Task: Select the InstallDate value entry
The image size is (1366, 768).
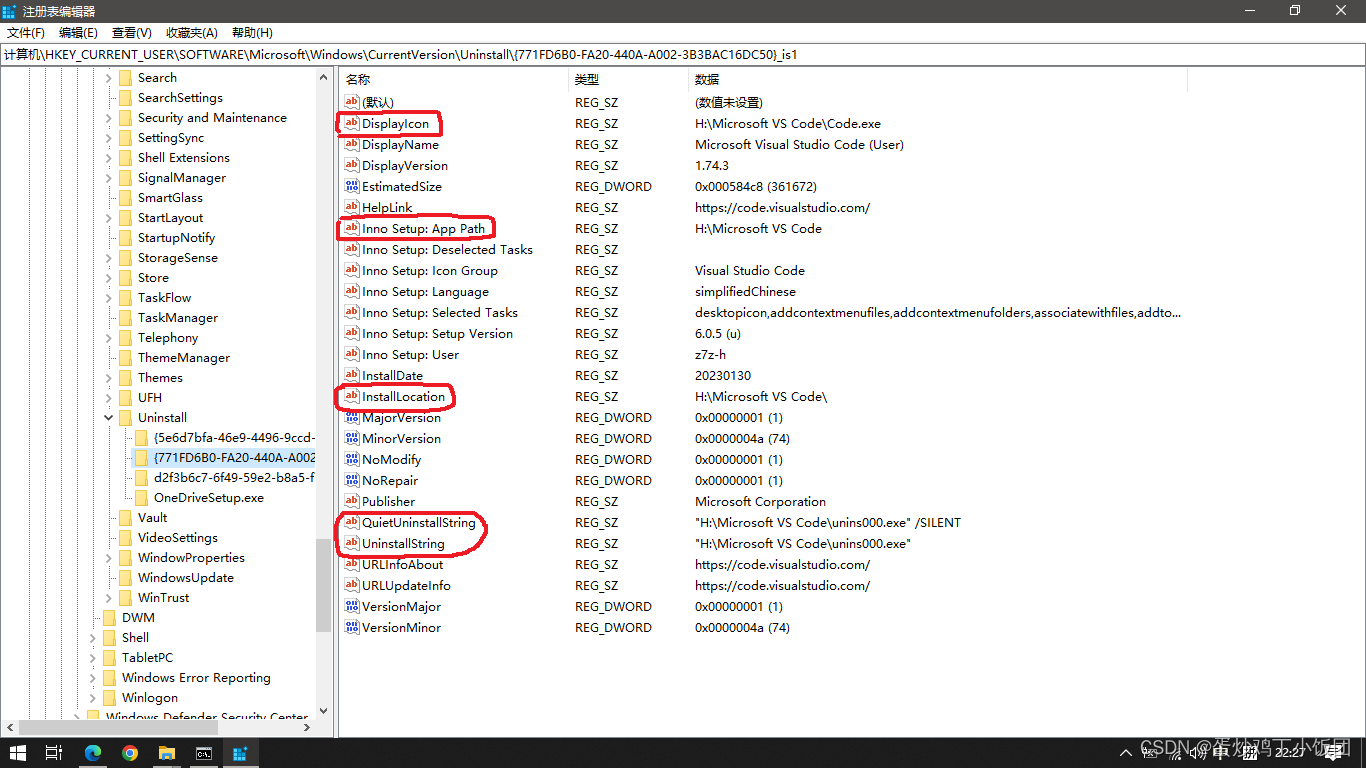Action: point(392,375)
